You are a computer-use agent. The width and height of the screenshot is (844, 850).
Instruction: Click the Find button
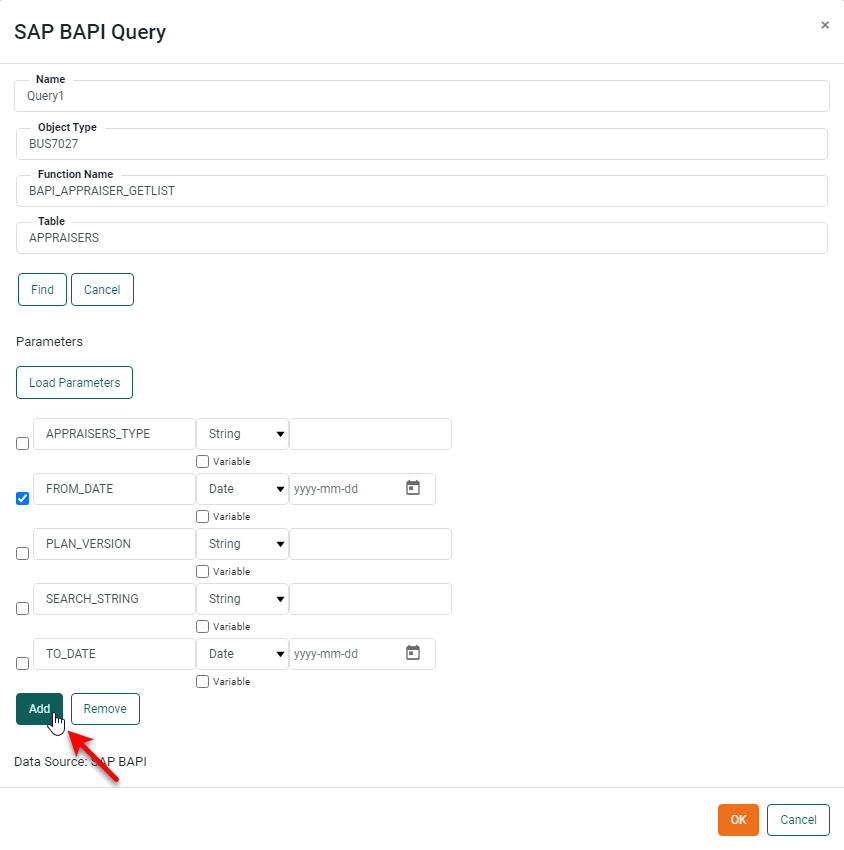(x=41, y=289)
